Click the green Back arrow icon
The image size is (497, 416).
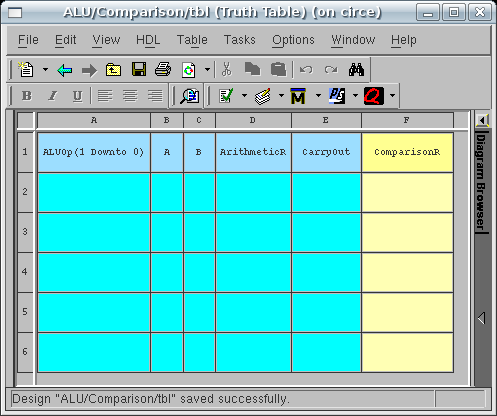click(65, 70)
